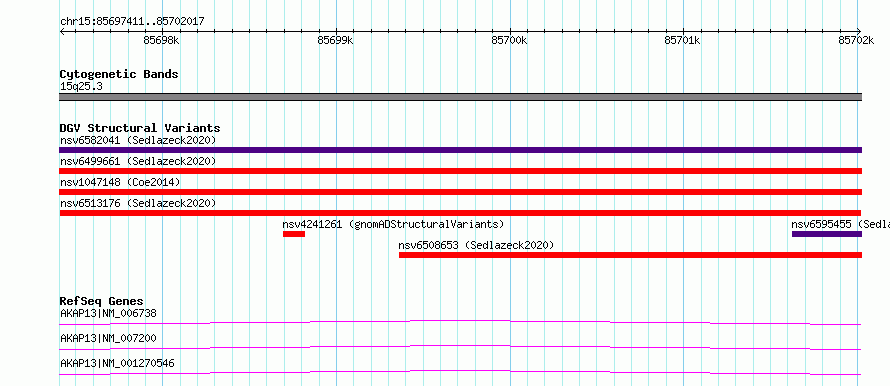This screenshot has height=386, width=890.
Task: Select the 15q25.3 band label
Action: point(81,87)
